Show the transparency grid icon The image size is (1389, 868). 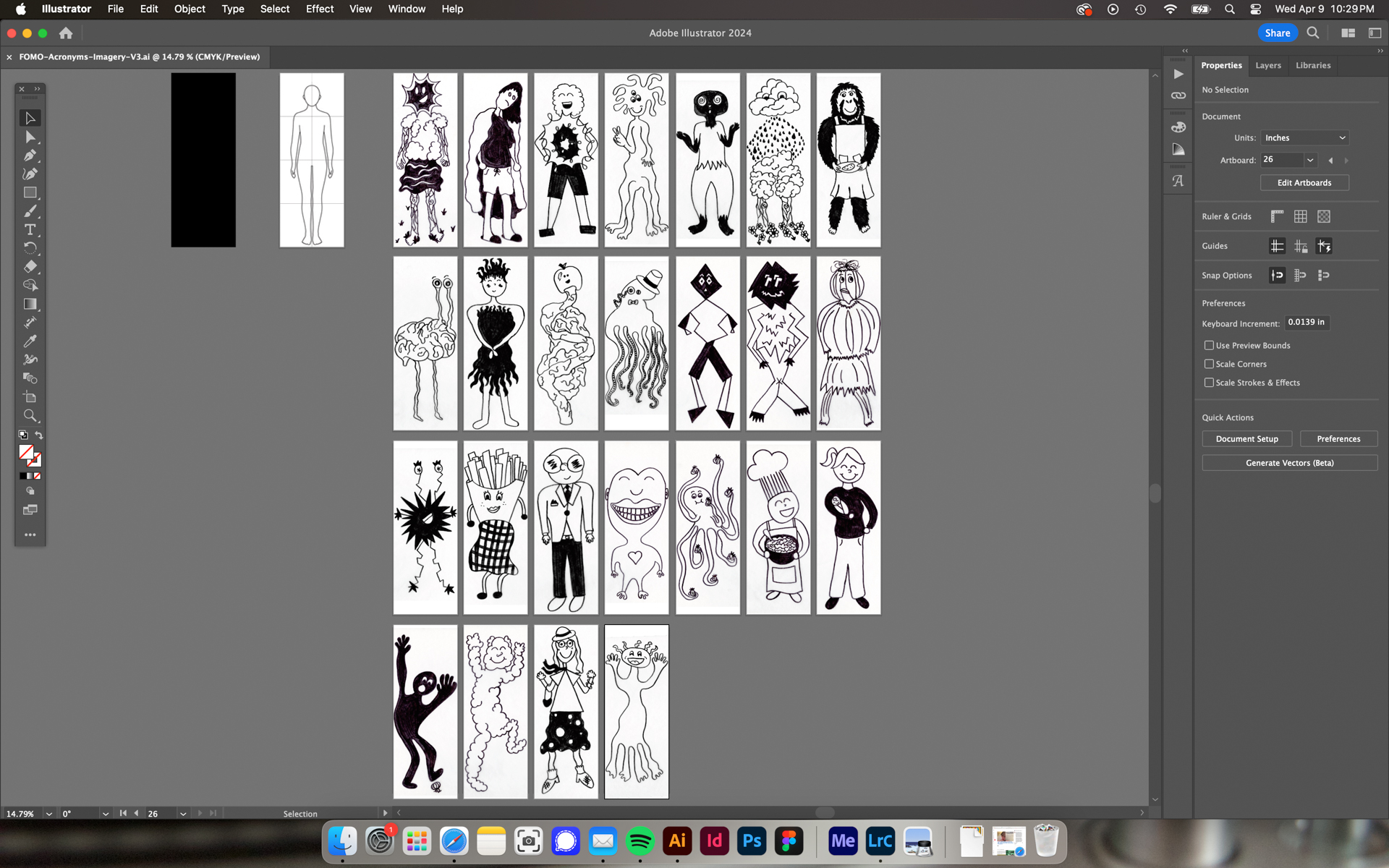point(1323,216)
